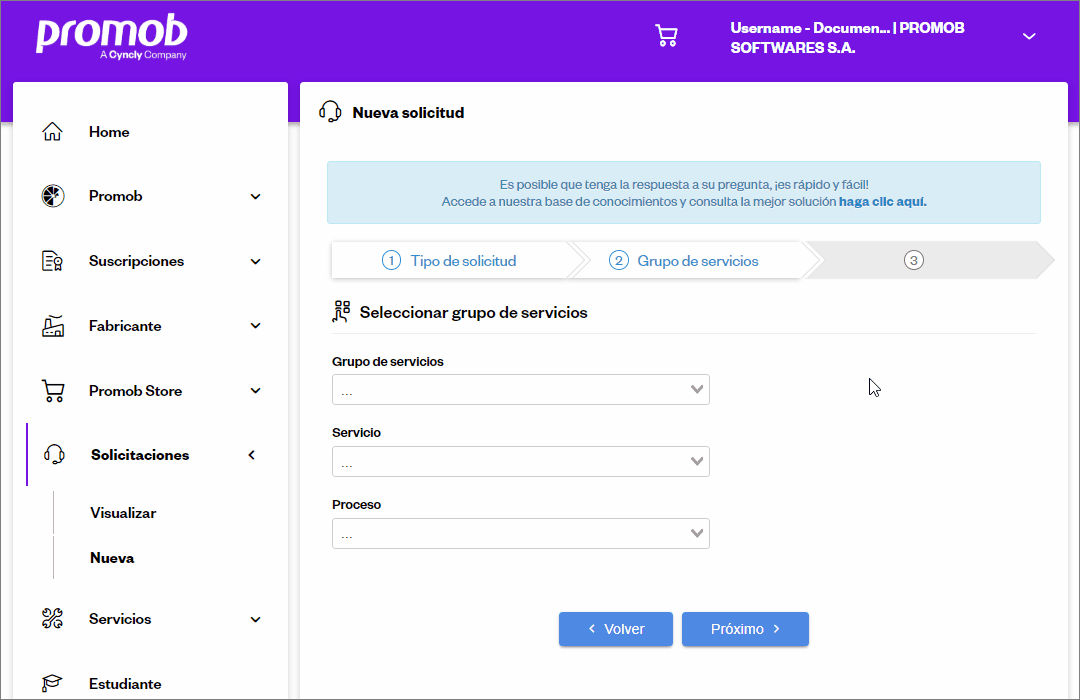Go to step 1 Tipo de solicitud

point(449,260)
